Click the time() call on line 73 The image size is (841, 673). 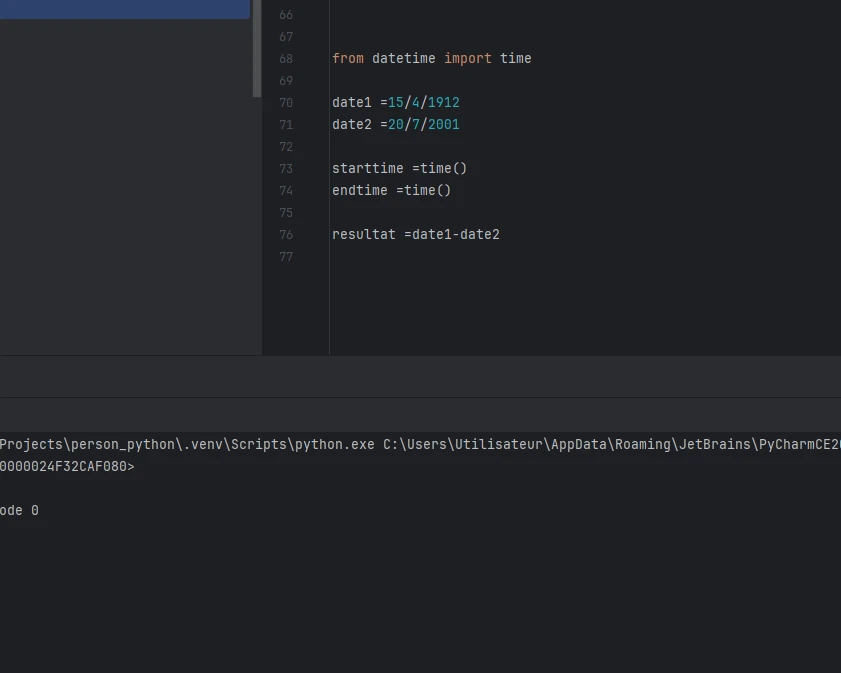tap(443, 169)
